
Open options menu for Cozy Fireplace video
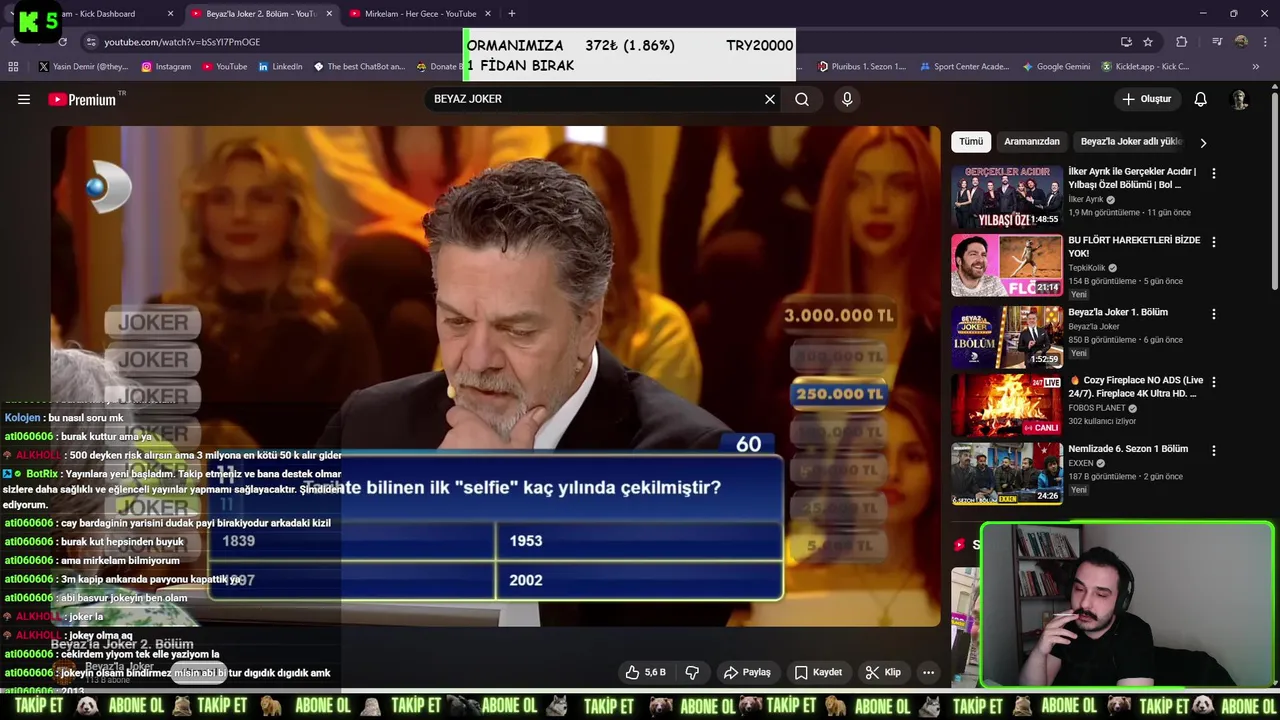coord(1214,382)
